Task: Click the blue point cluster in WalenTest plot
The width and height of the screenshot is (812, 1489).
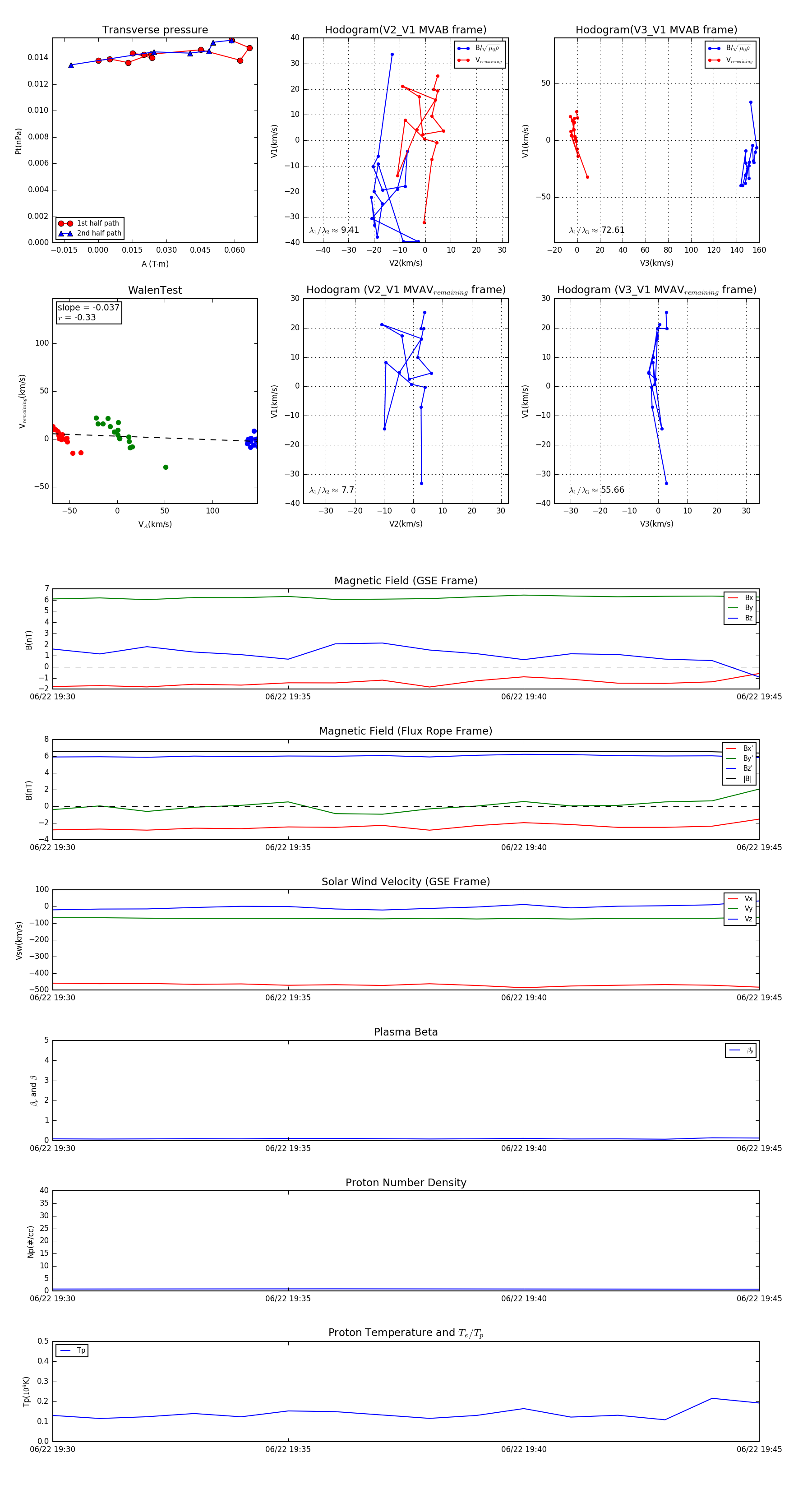Action: click(x=251, y=440)
